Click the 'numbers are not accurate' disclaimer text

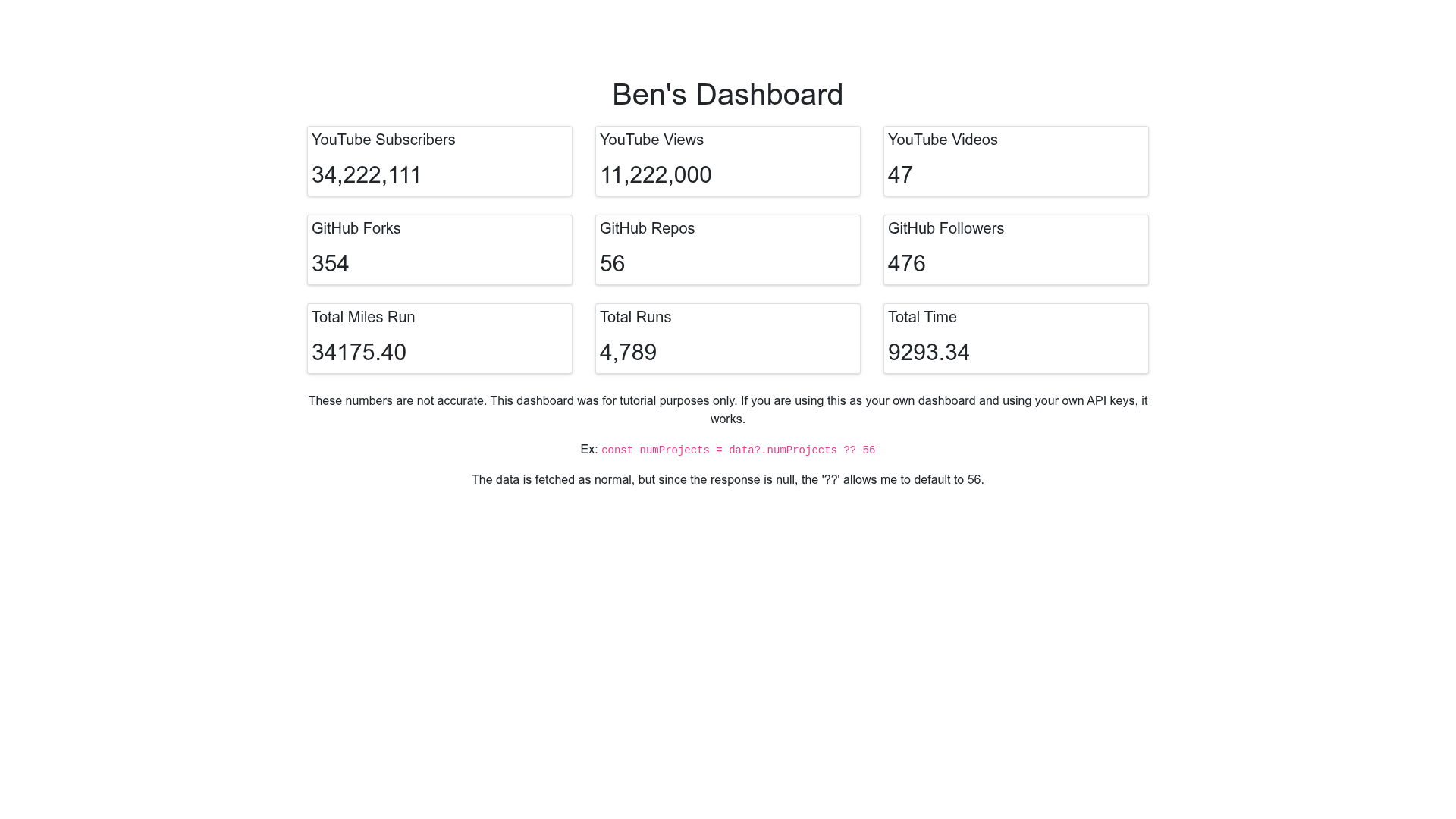click(728, 409)
